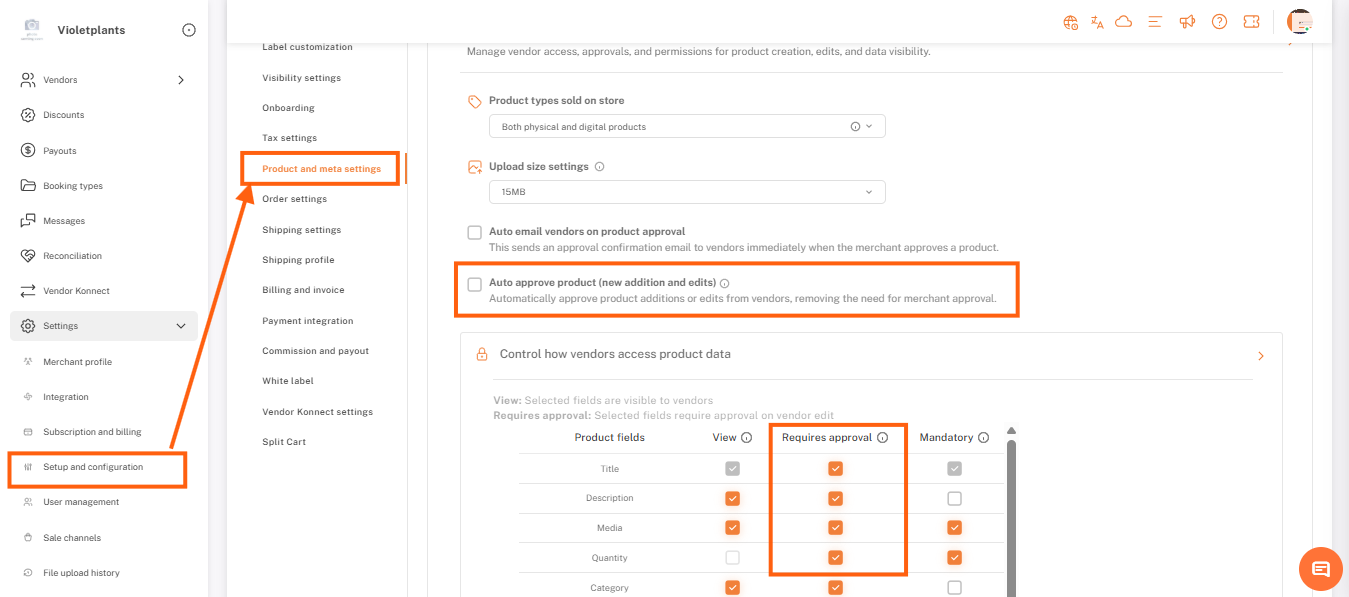Click the user profile avatar
The image size is (1349, 597).
1300,22
